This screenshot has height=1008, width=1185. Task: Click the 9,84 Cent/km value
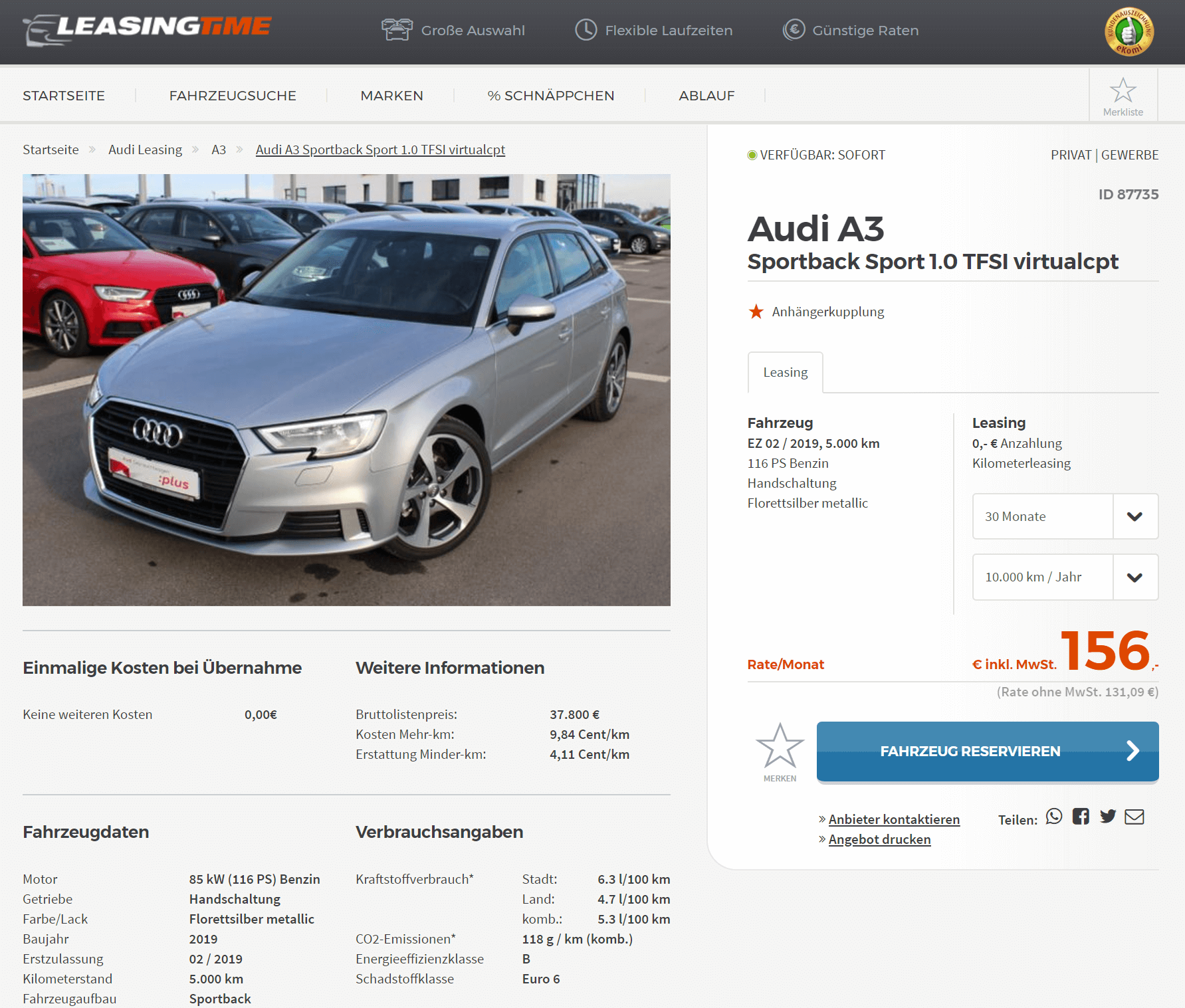pyautogui.click(x=590, y=734)
